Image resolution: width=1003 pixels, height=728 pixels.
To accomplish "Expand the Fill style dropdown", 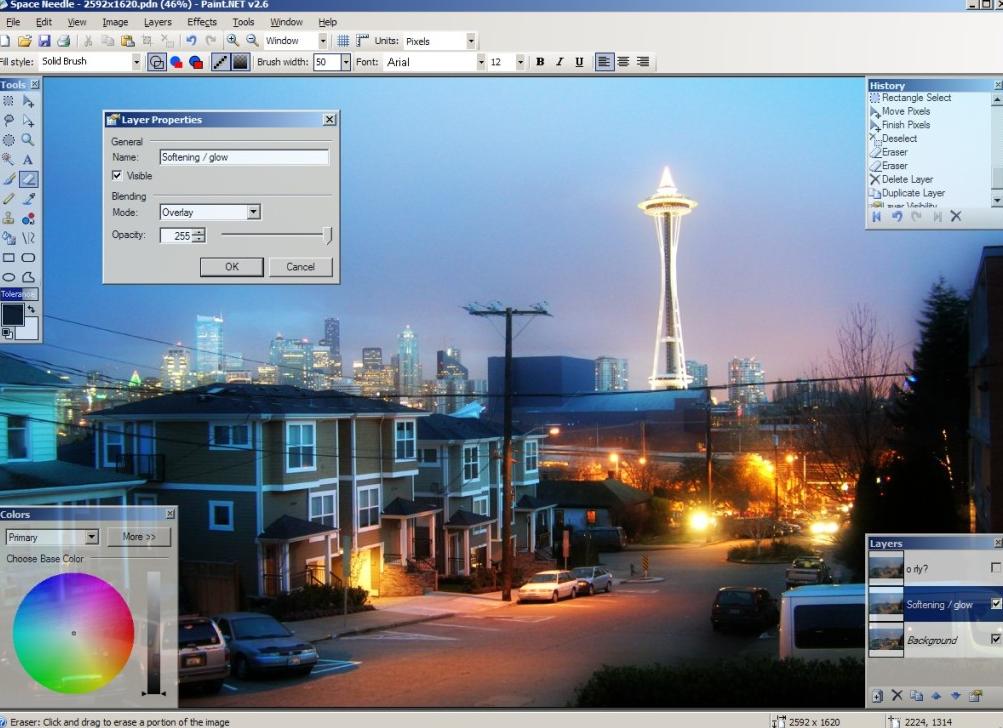I will pyautogui.click(x=136, y=62).
